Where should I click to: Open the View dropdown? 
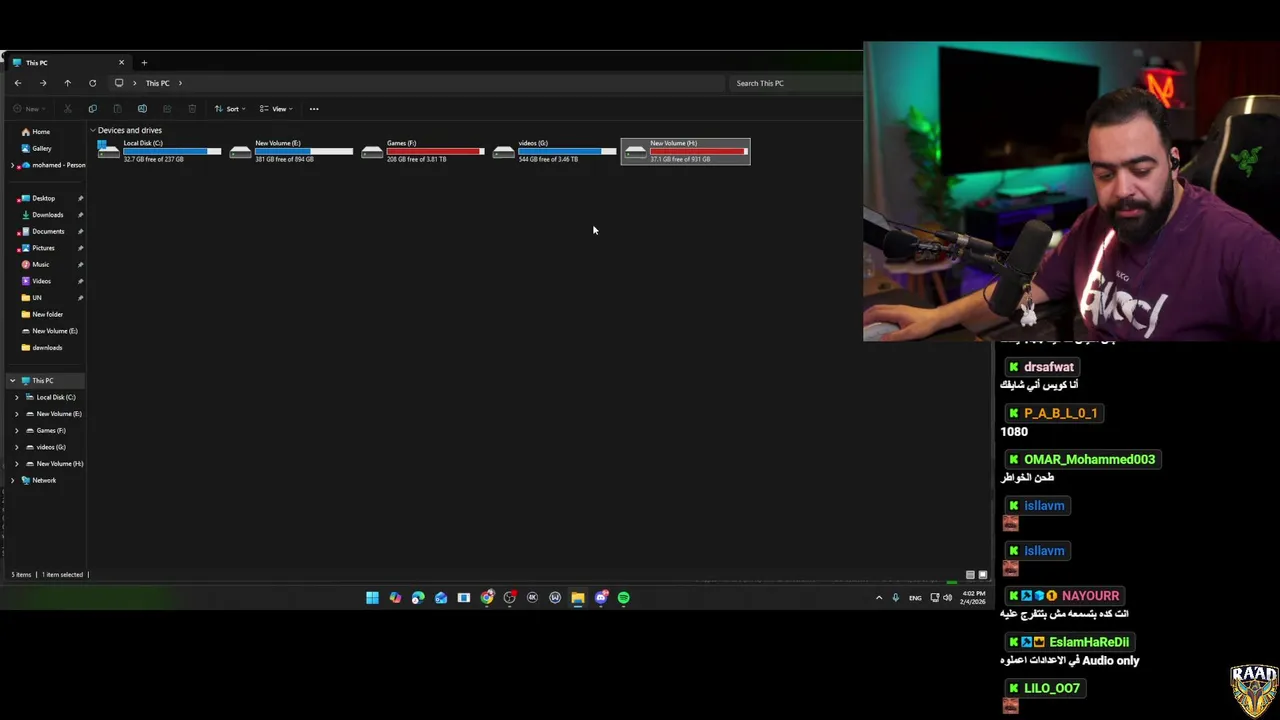click(276, 109)
